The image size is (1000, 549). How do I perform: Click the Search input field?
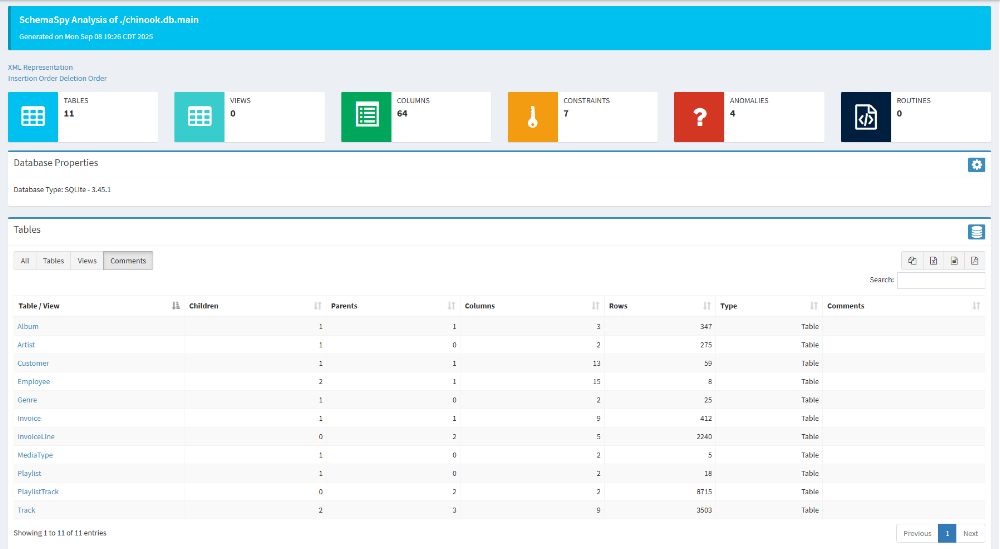pos(940,281)
